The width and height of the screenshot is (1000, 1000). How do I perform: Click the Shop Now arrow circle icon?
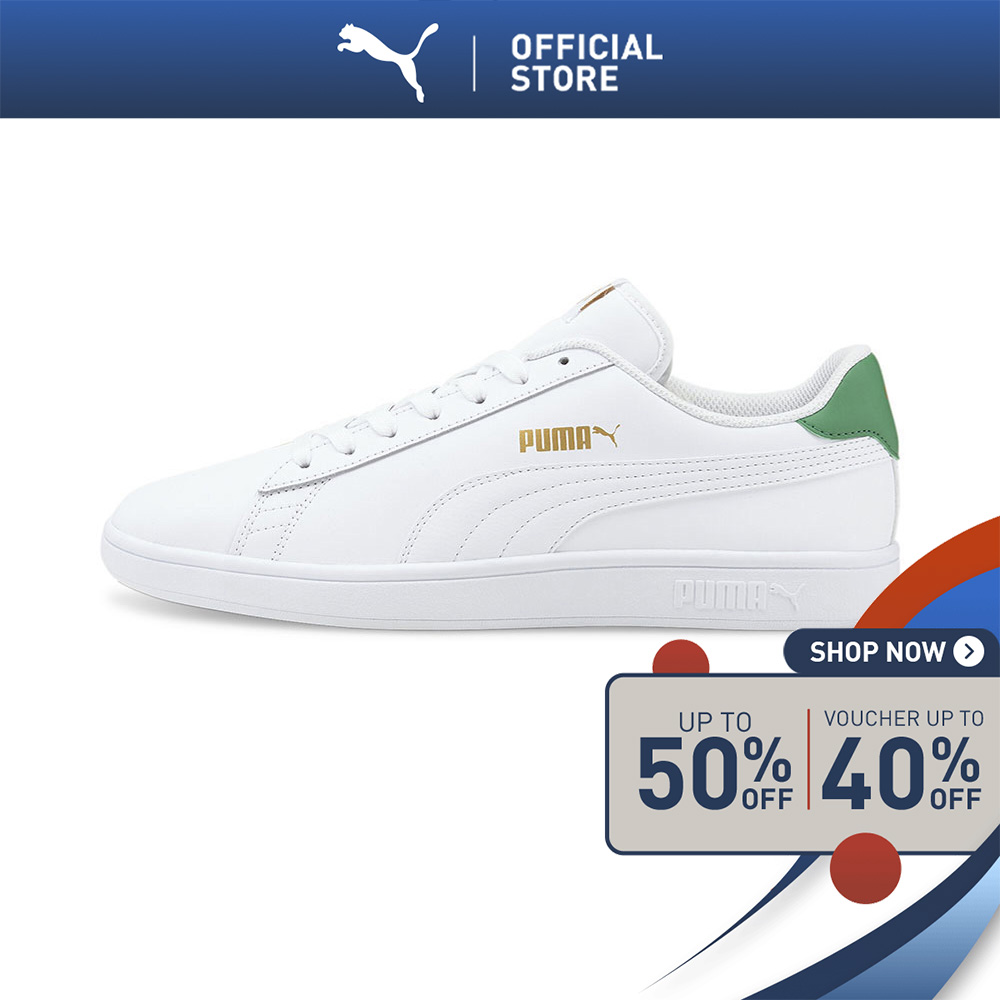[968, 651]
